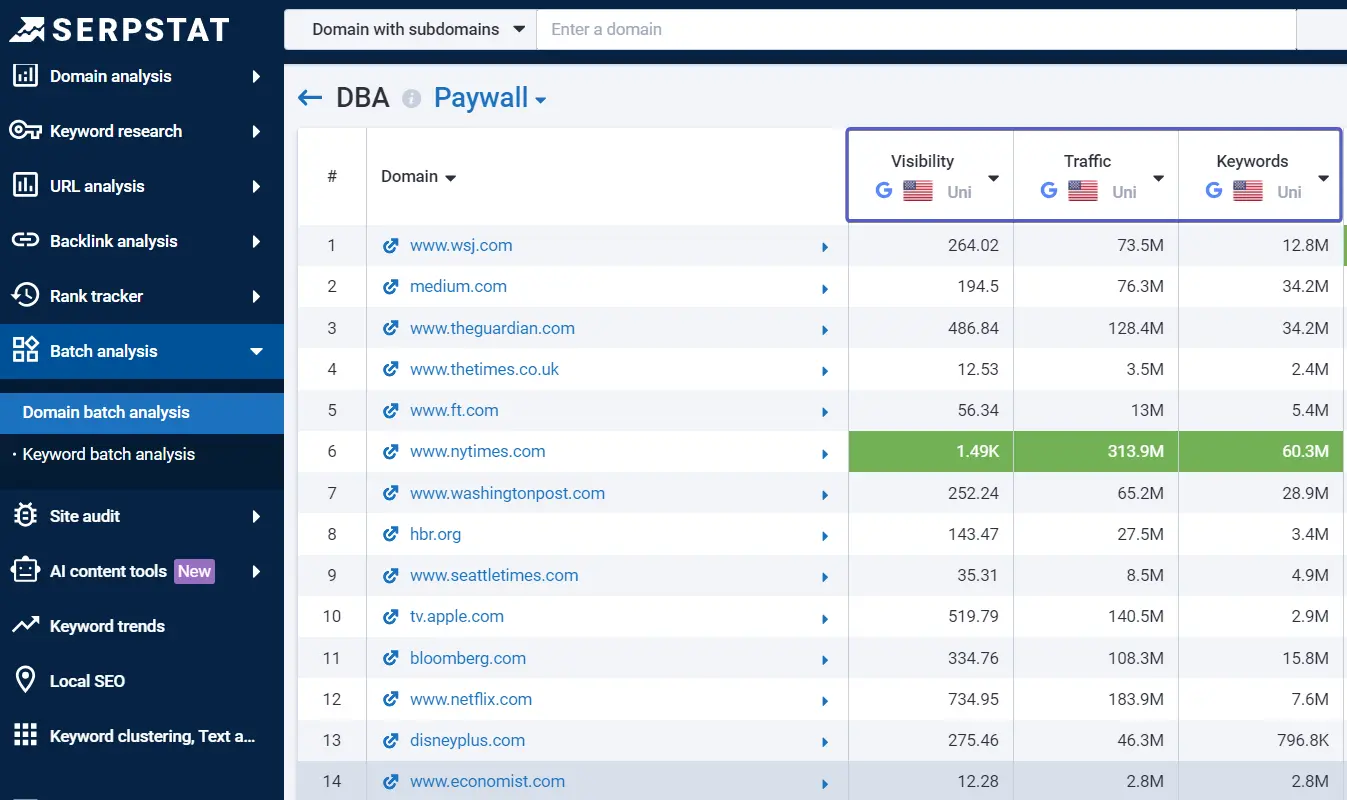Open the www.washingtonpost.com domain link
This screenshot has width=1347, height=800.
click(507, 493)
